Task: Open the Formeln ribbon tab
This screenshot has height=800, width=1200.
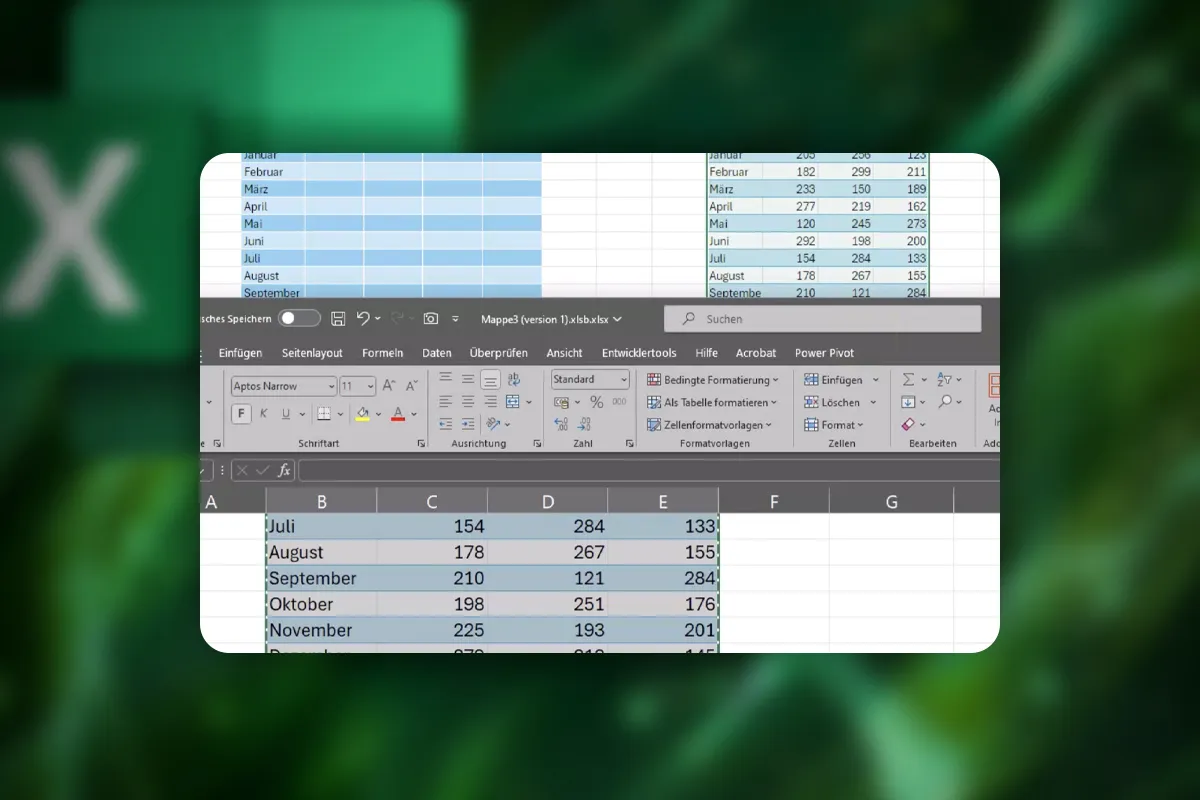Action: pos(382,353)
